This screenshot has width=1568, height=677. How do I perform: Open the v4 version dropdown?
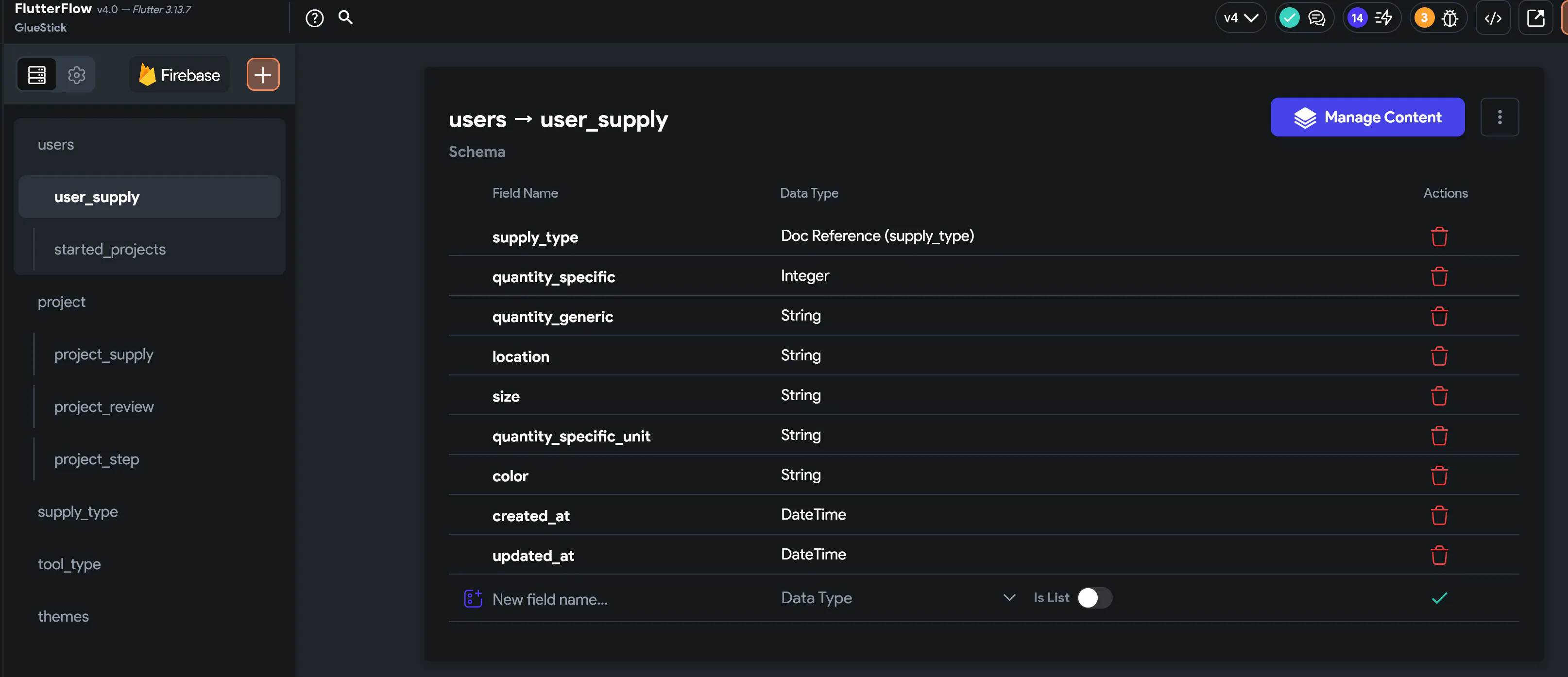1241,18
